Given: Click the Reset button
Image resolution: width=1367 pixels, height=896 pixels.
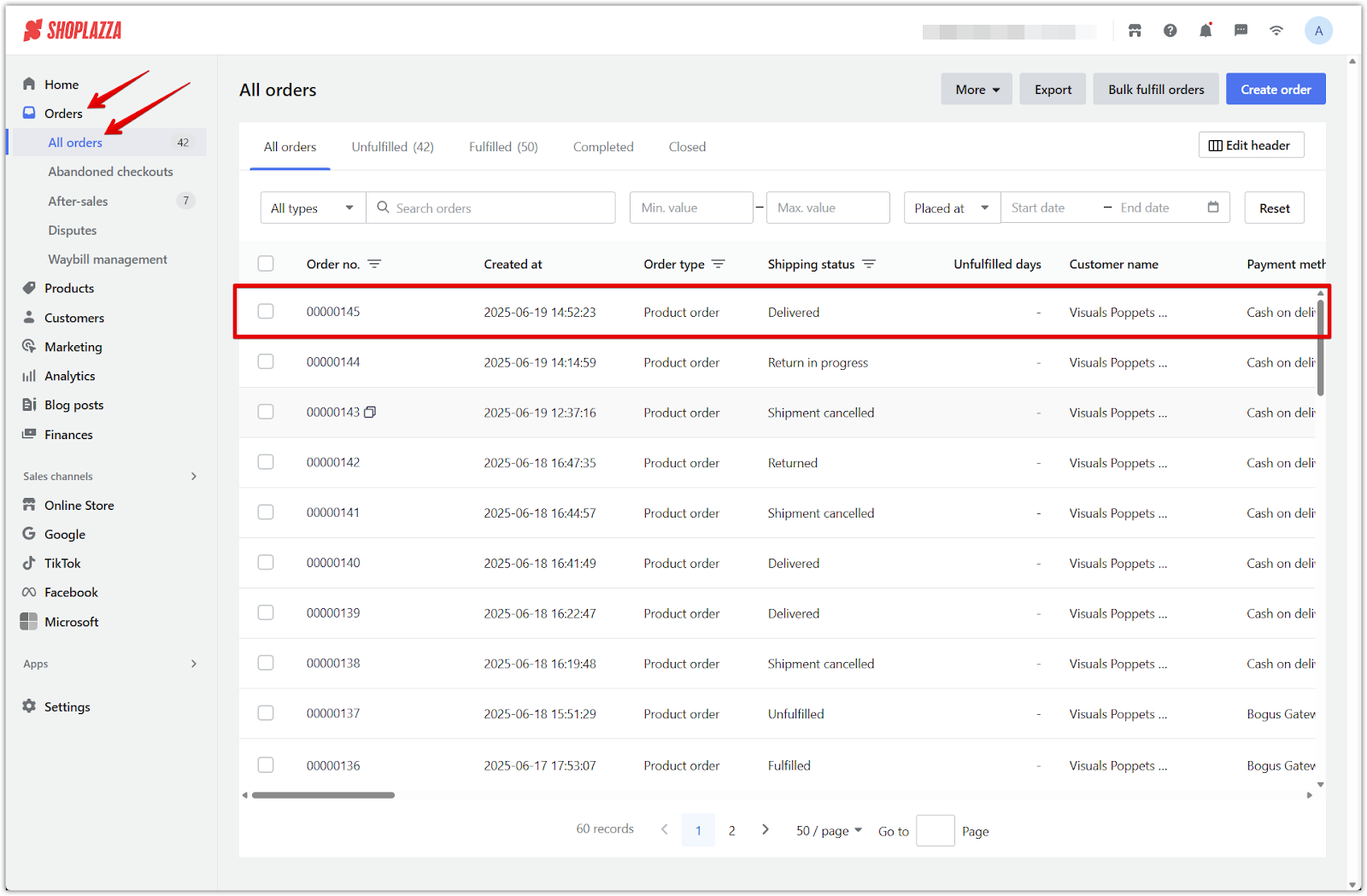Looking at the screenshot, I should click(1274, 208).
